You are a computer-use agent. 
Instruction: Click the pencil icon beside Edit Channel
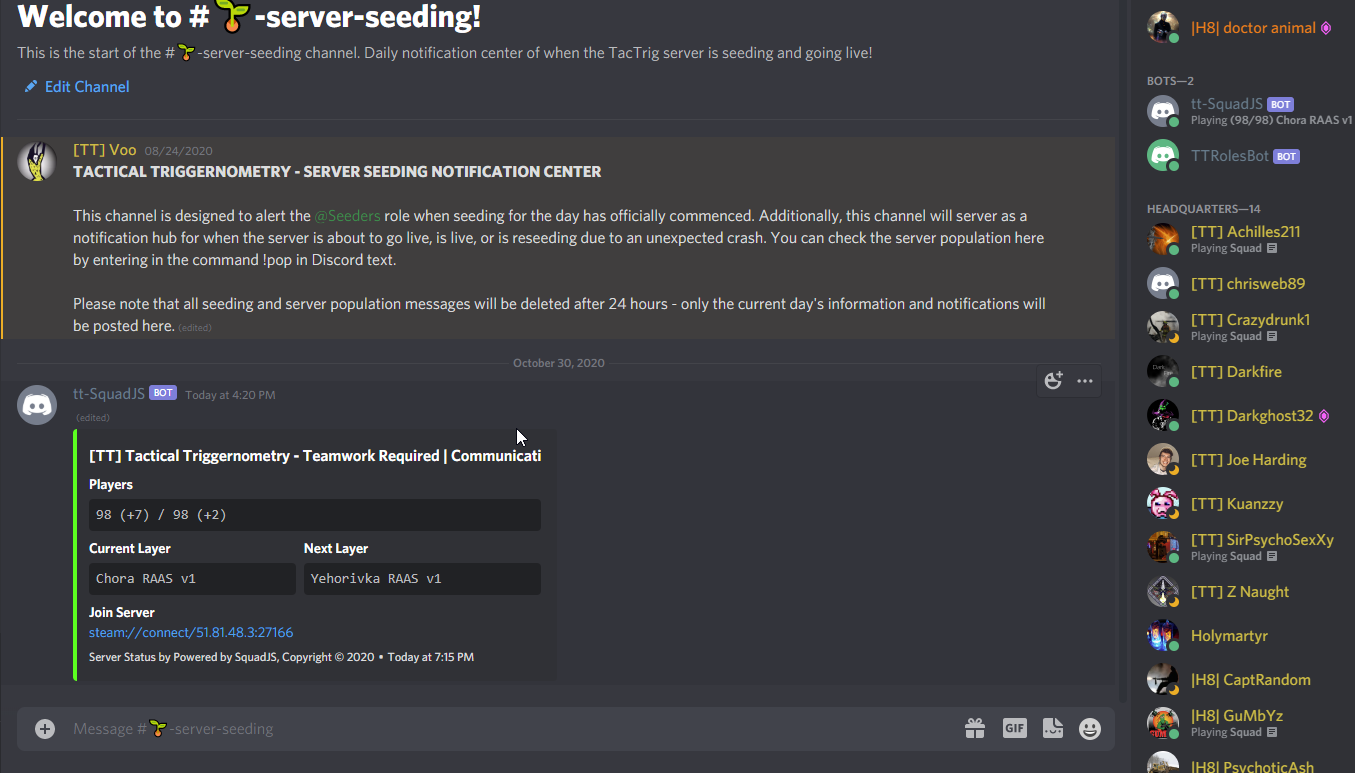(31, 87)
